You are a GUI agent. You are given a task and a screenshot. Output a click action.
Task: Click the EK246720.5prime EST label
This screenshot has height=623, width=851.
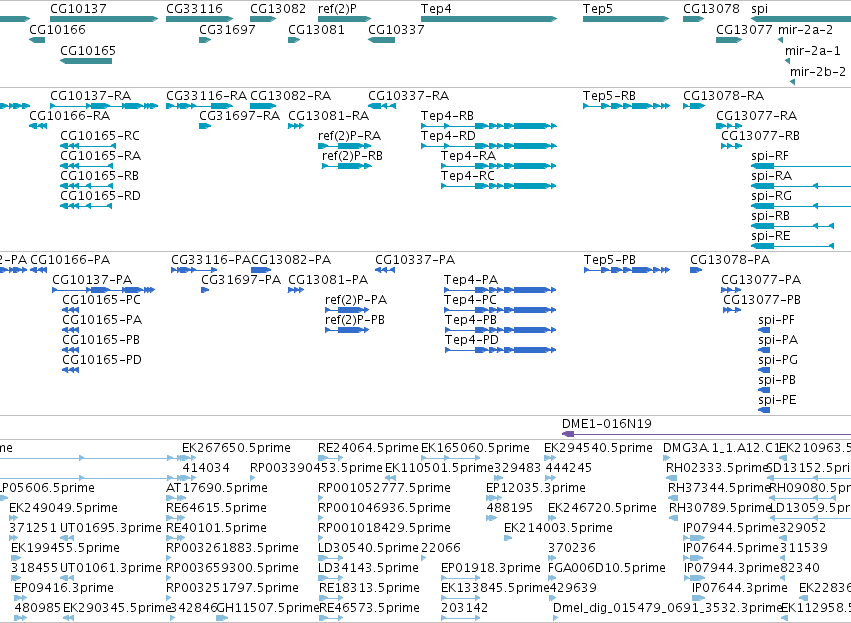602,507
